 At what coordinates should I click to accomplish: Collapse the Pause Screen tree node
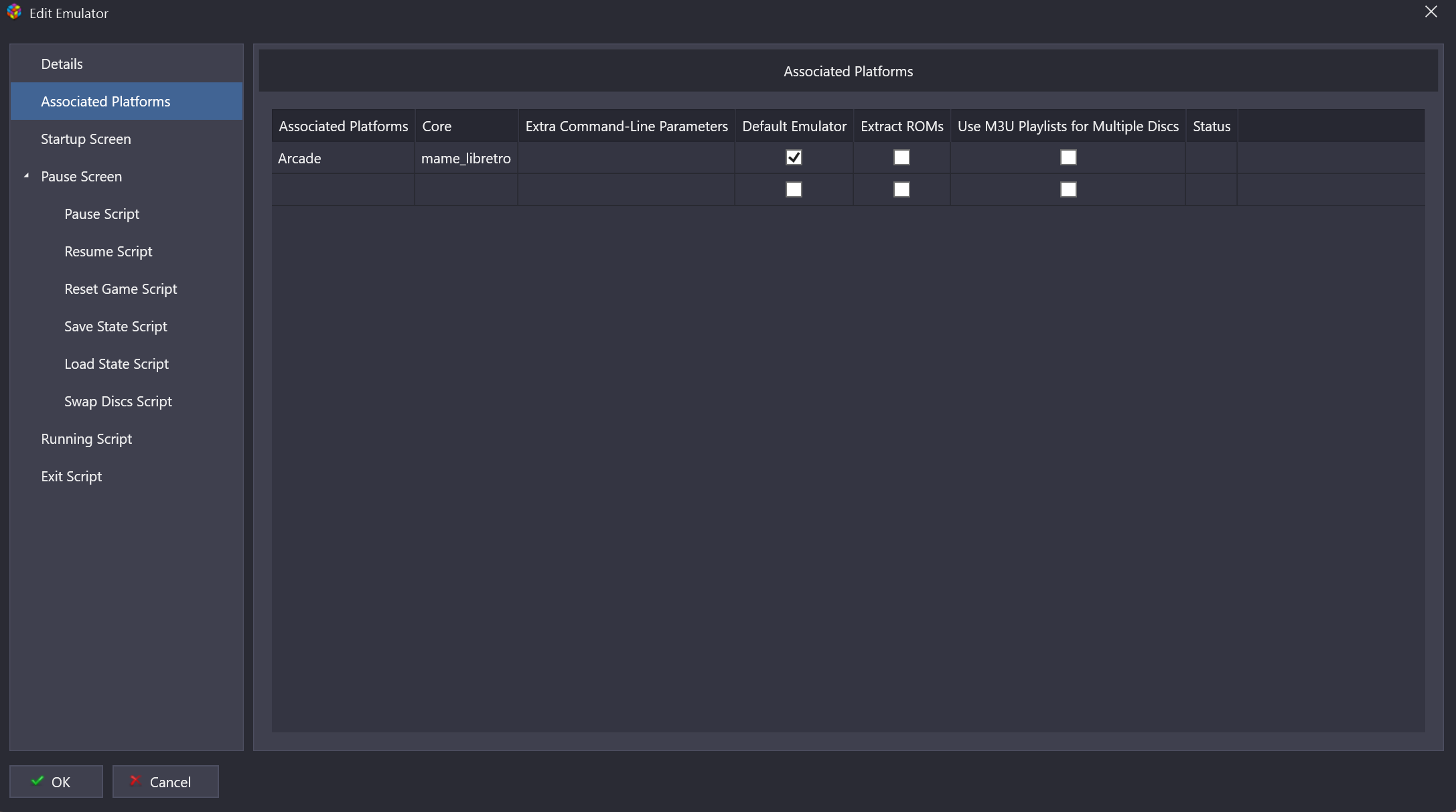click(26, 176)
